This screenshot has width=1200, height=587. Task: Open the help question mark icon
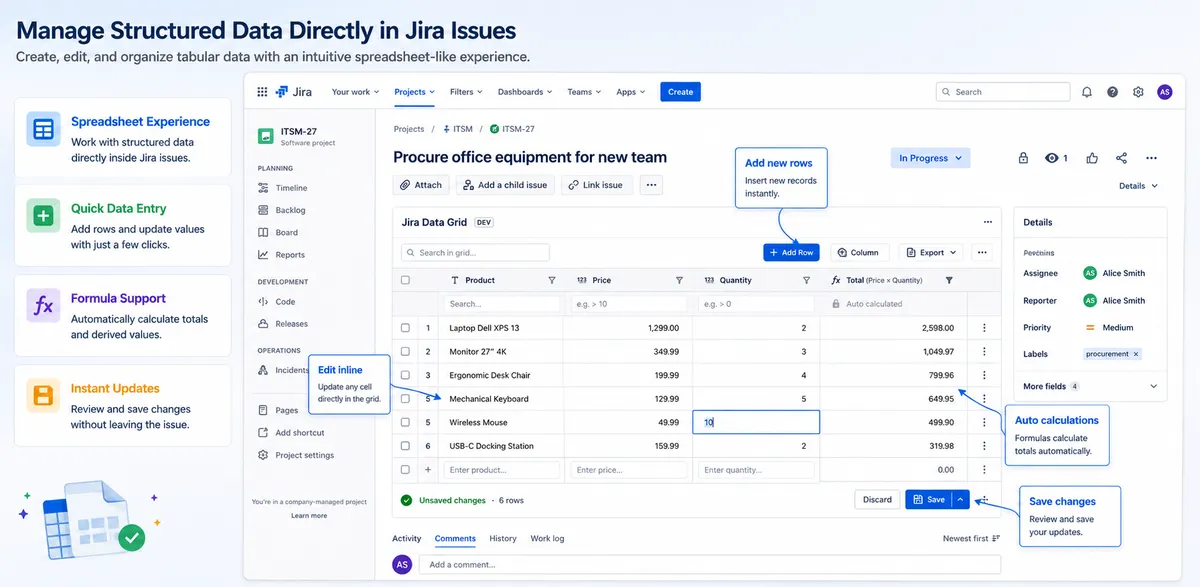(1113, 92)
